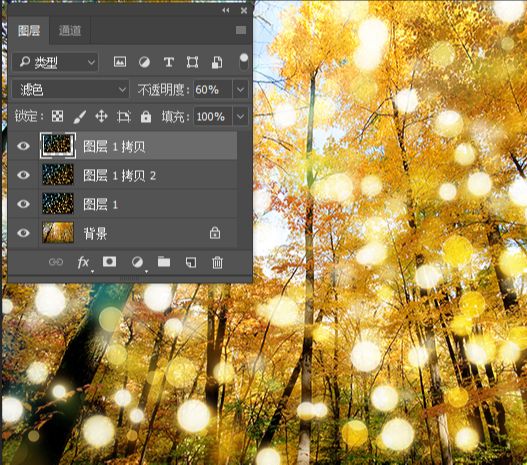Screen dimensions: 527x465
Task: Open the 类型 filter type dropdown
Action: [55, 62]
